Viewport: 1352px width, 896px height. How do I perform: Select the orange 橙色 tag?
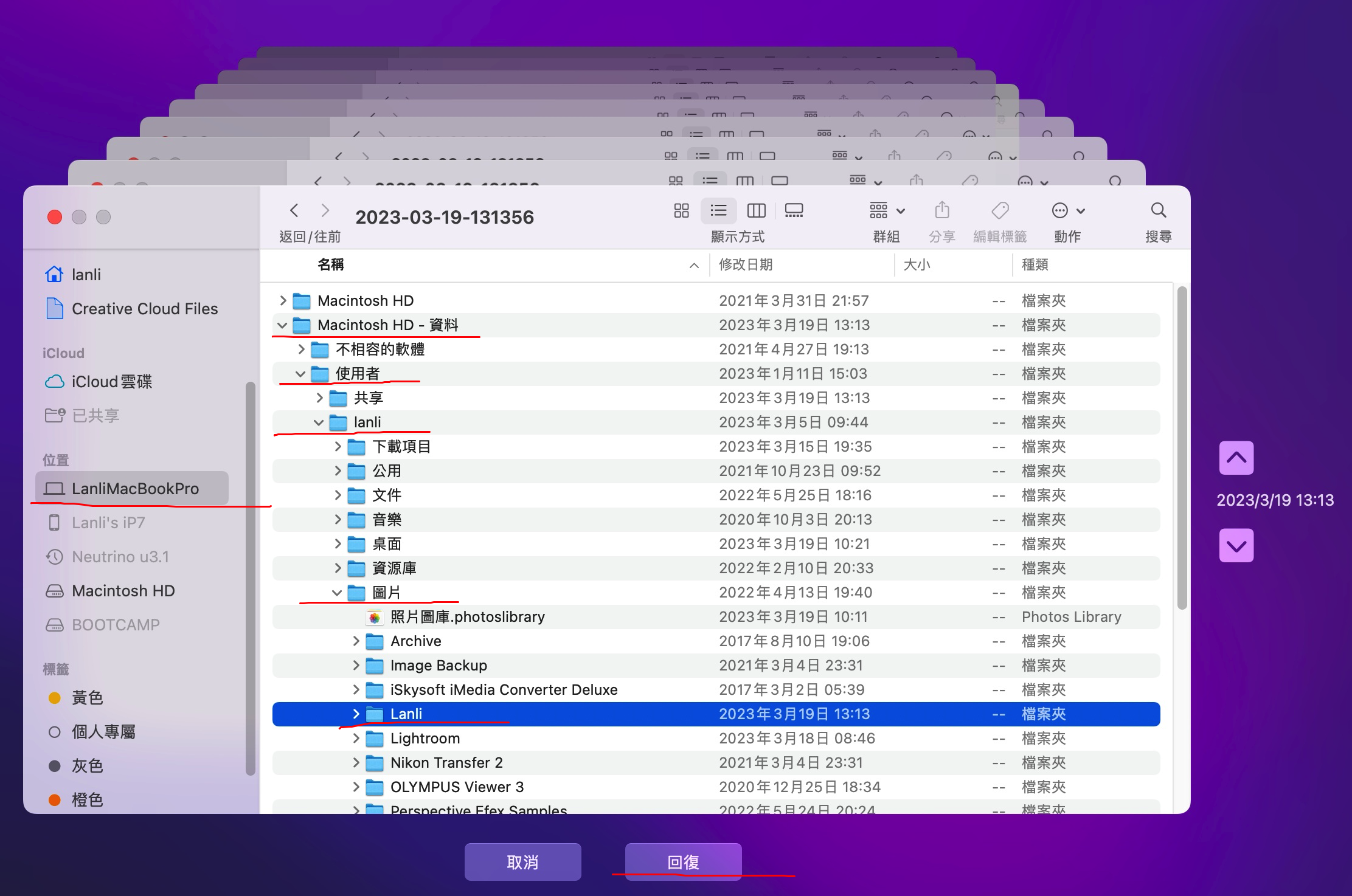coord(87,799)
